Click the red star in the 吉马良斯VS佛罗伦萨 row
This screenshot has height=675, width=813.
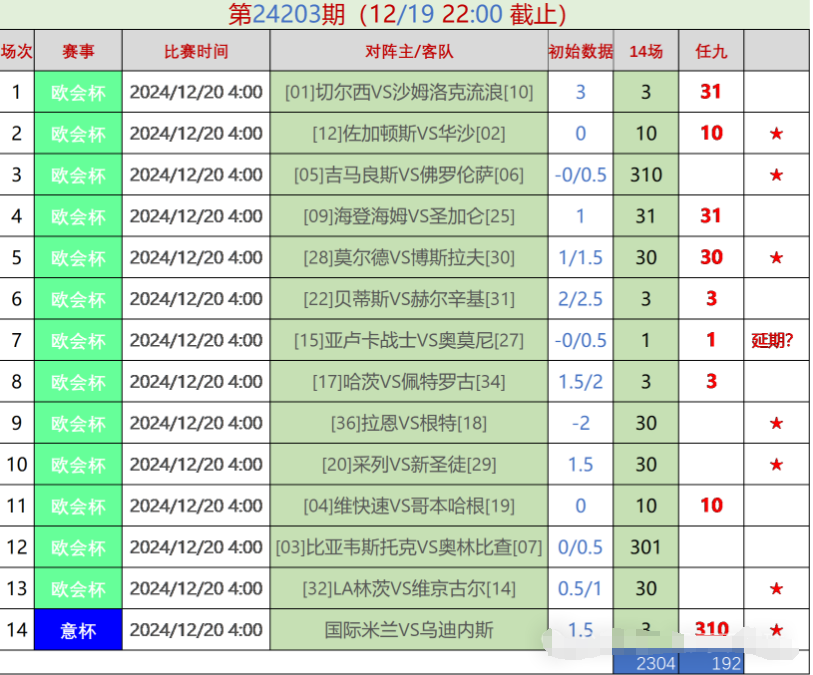776,175
